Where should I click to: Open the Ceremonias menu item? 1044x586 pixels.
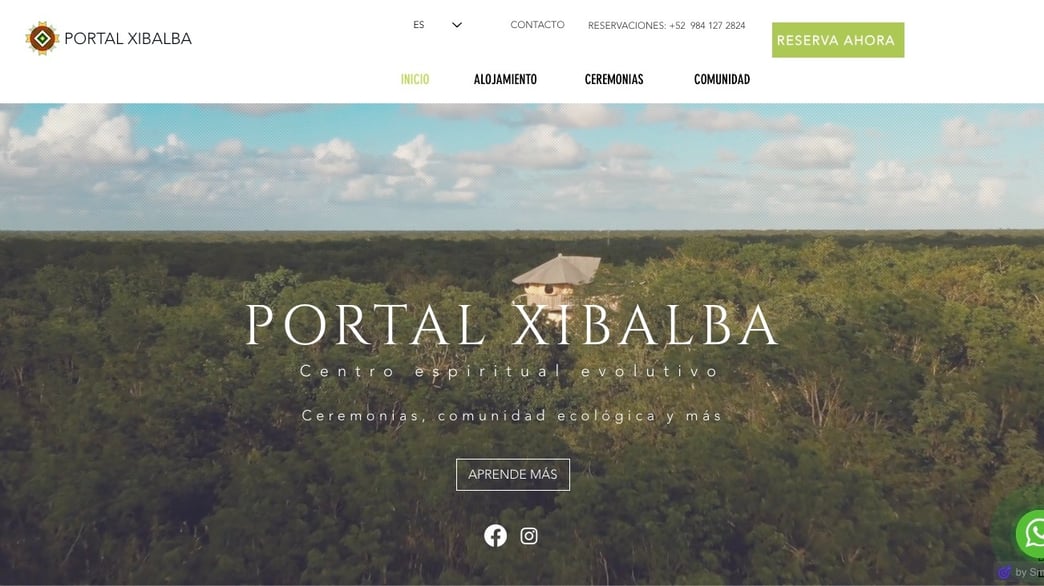click(x=614, y=79)
